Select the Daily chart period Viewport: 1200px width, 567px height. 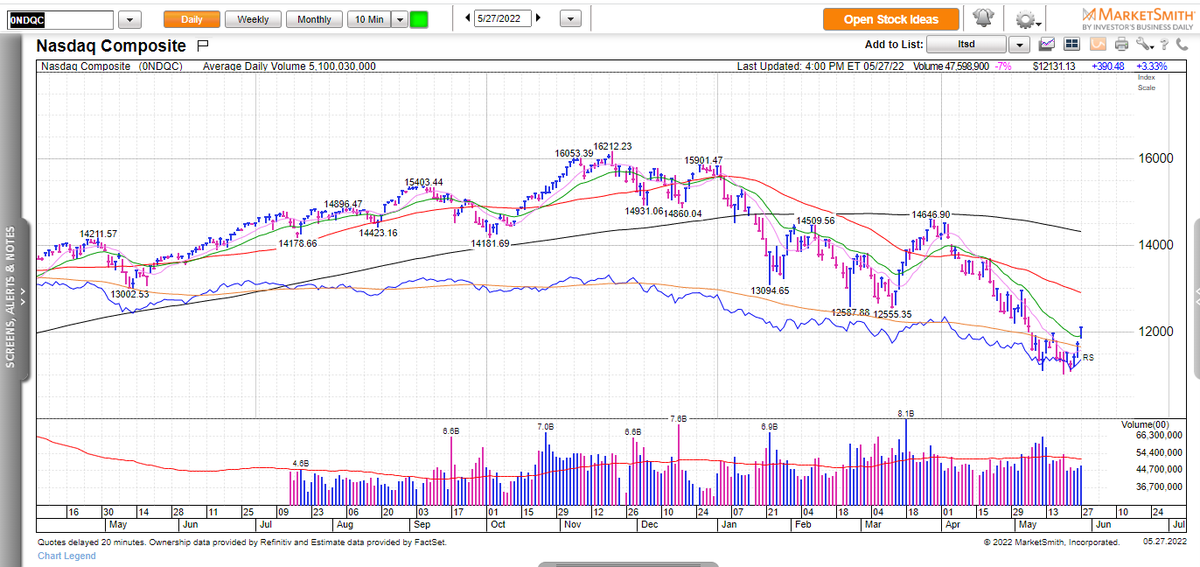coord(191,19)
